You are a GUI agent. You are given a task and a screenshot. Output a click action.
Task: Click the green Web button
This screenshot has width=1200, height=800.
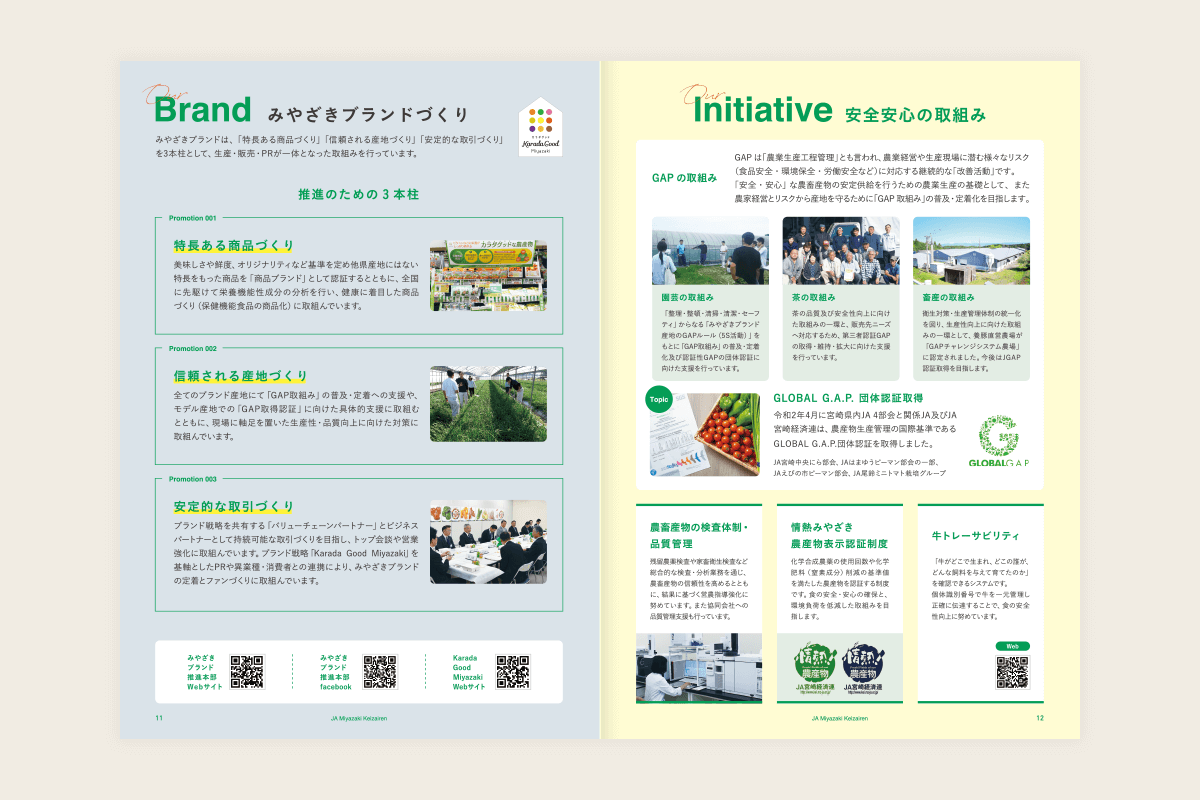[x=1012, y=646]
